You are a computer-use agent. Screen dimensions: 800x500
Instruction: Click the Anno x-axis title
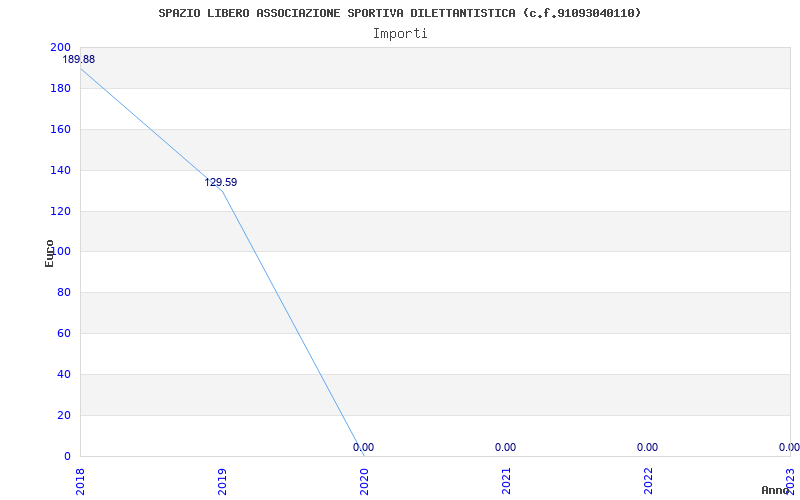(x=775, y=490)
